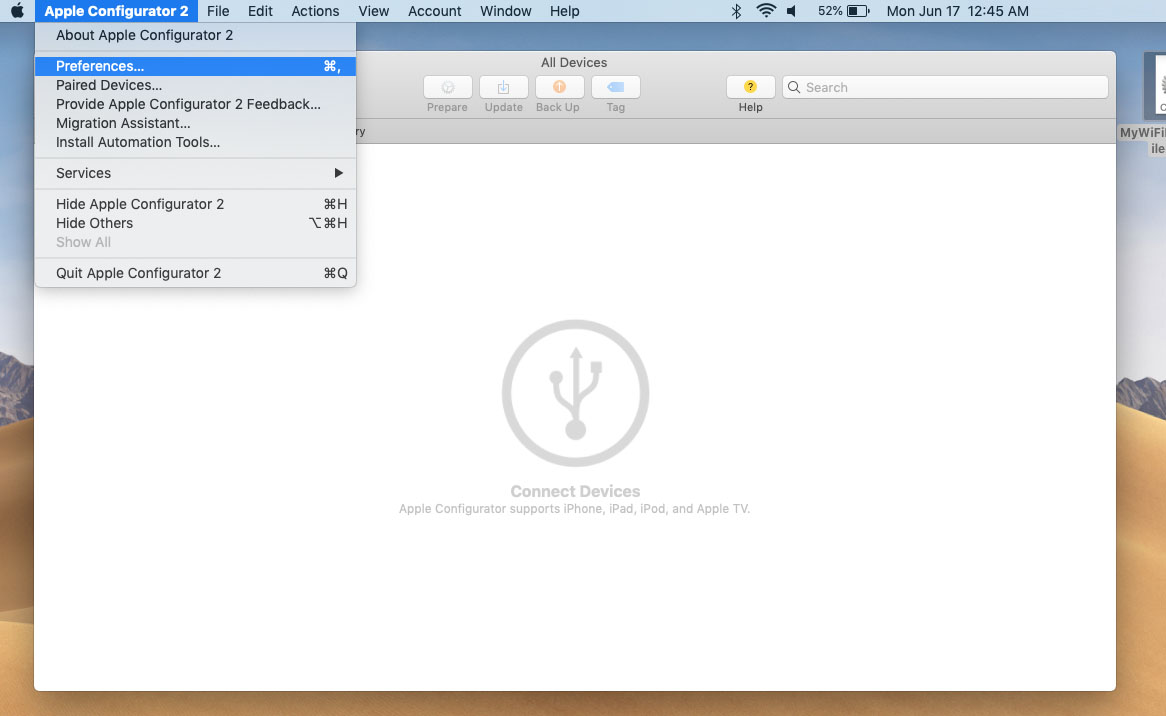Click into the Search field
1166x716 pixels.
tap(945, 88)
